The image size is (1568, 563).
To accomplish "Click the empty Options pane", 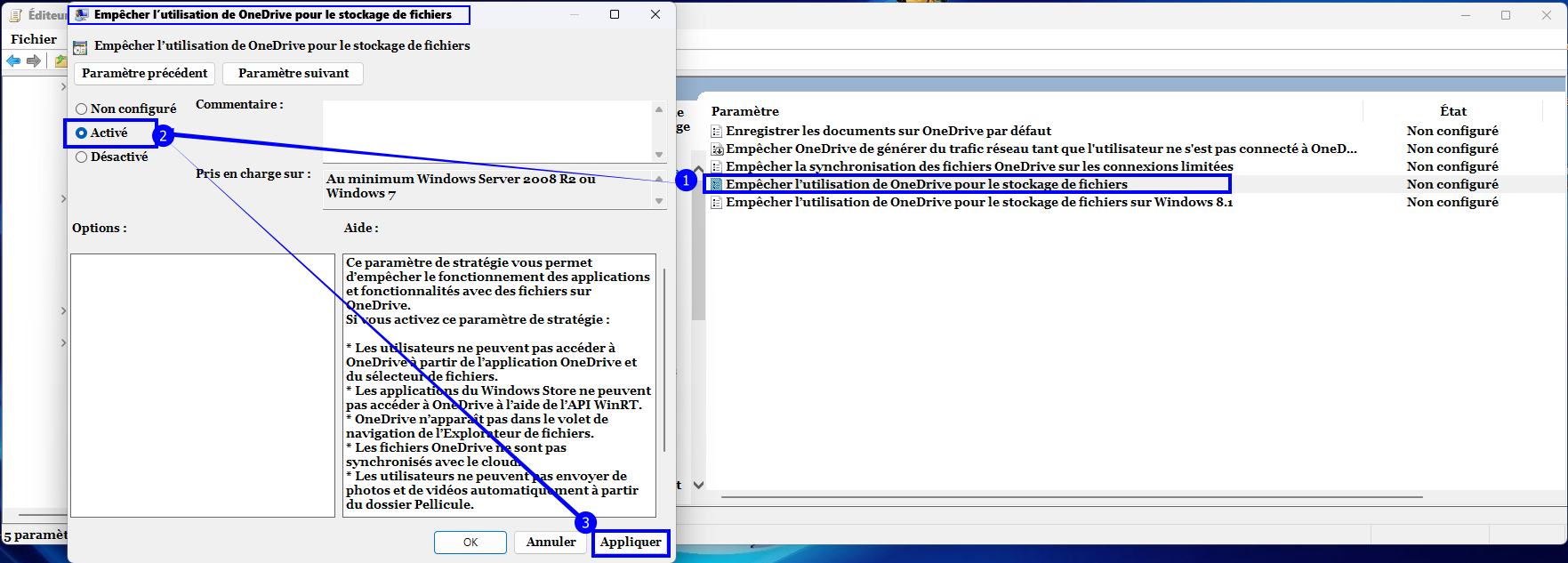I will (203, 385).
